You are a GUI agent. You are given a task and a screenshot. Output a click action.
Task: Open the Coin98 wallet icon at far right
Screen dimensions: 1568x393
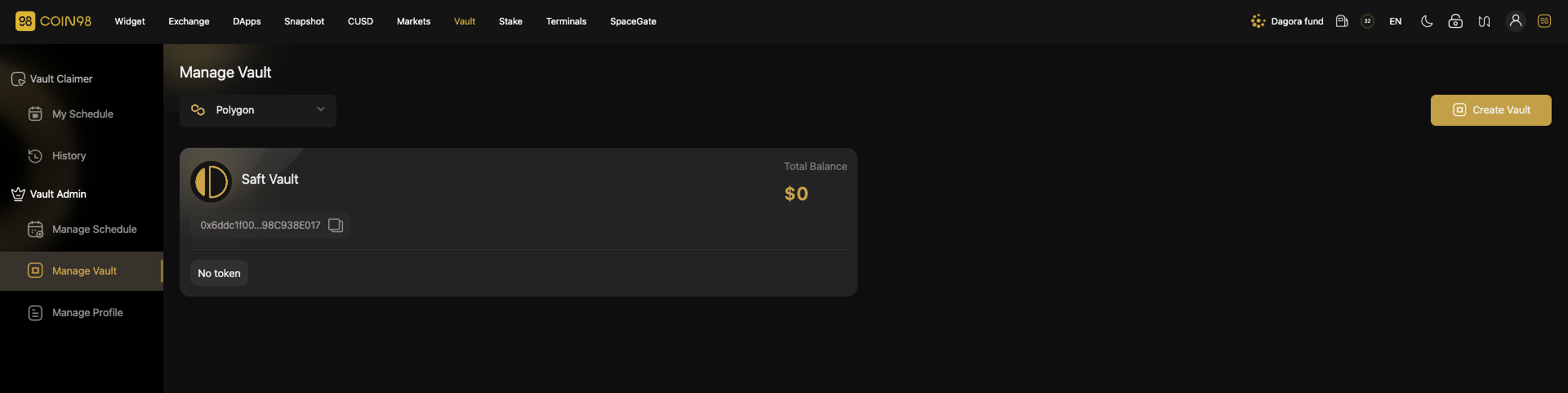point(1544,21)
